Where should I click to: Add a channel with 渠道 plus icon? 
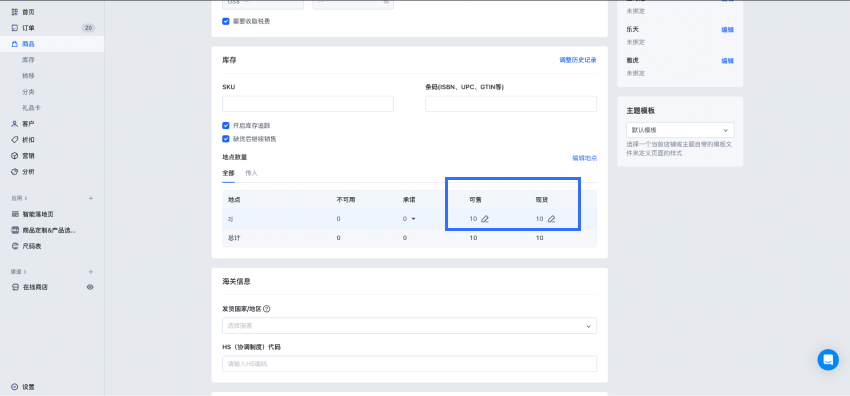point(91,271)
